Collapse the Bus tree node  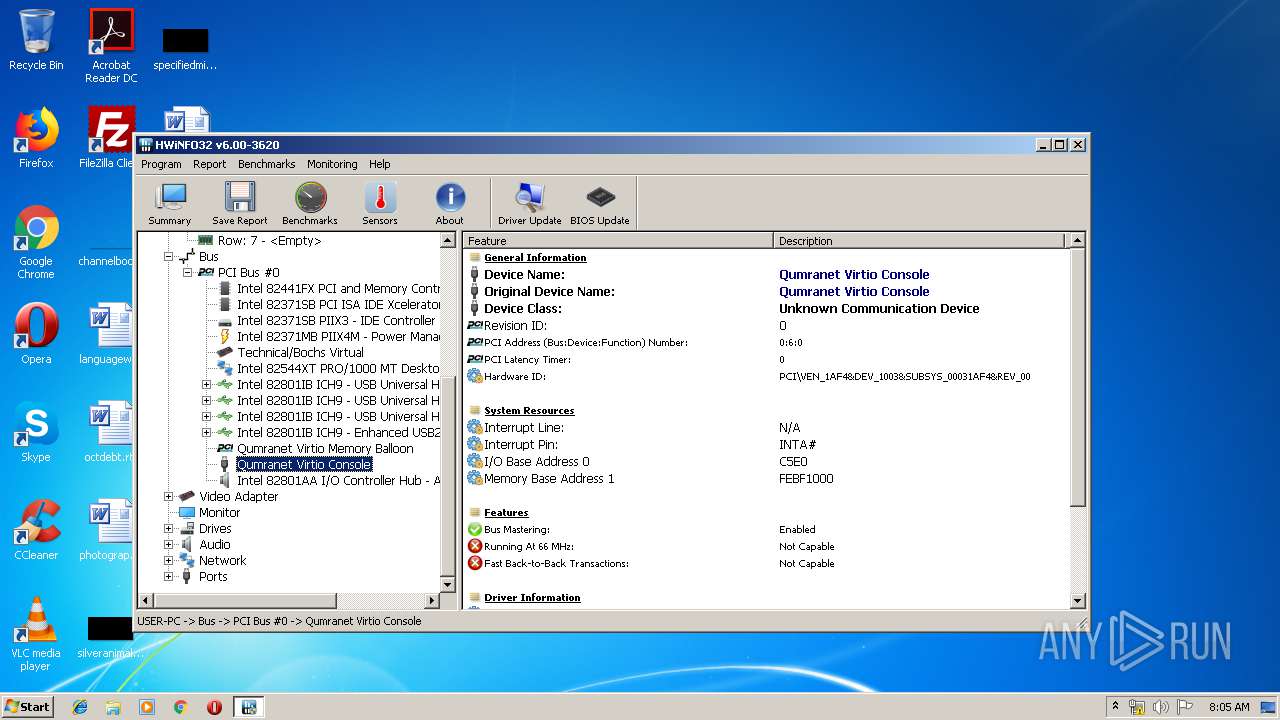tap(168, 257)
